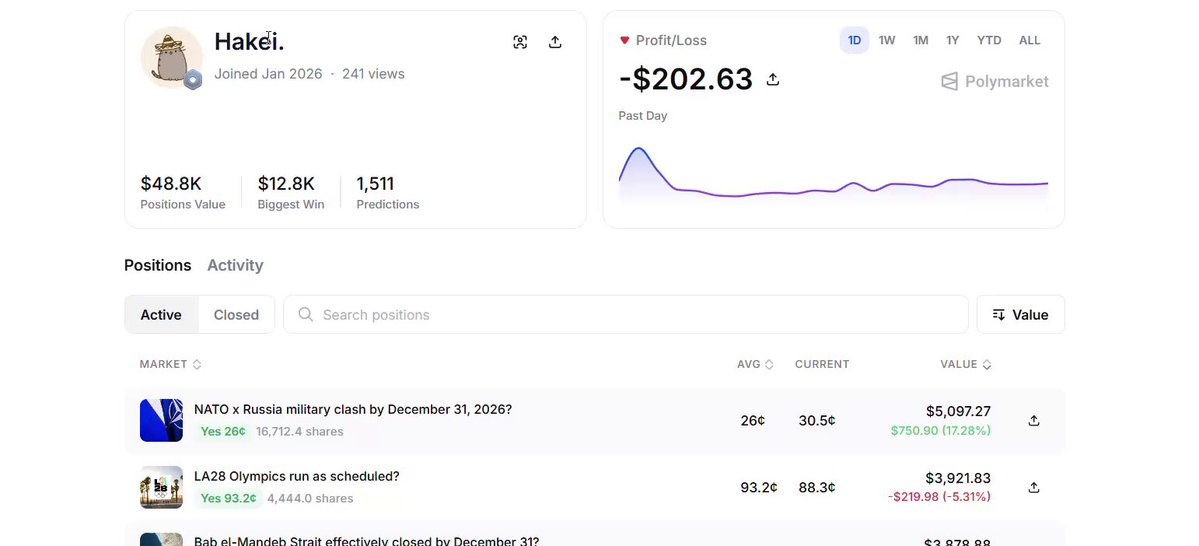Select the 1M timeframe
Image resolution: width=1199 pixels, height=546 pixels.
[921, 41]
